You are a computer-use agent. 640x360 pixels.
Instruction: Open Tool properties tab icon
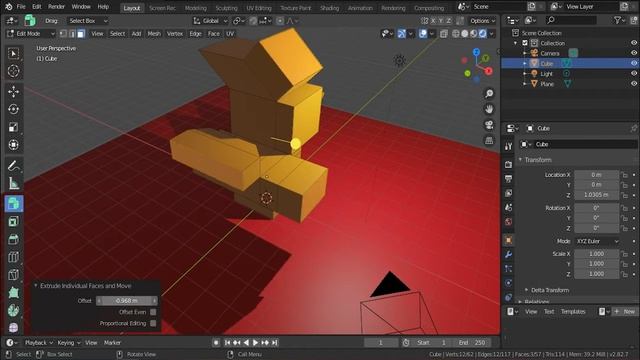point(508,147)
